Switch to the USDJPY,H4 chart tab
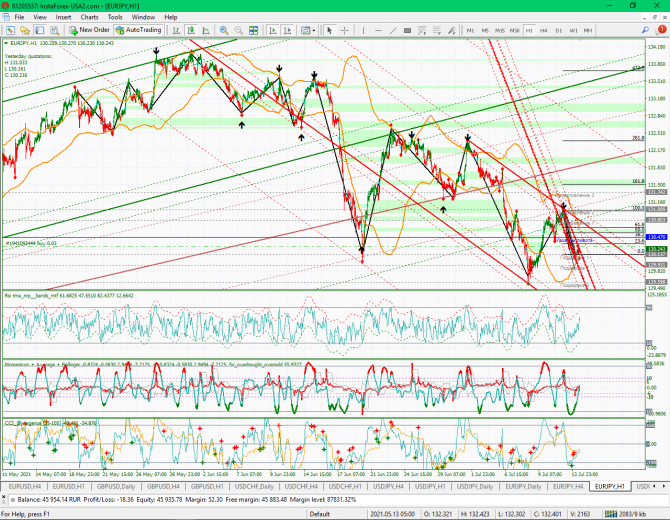 click(x=388, y=486)
